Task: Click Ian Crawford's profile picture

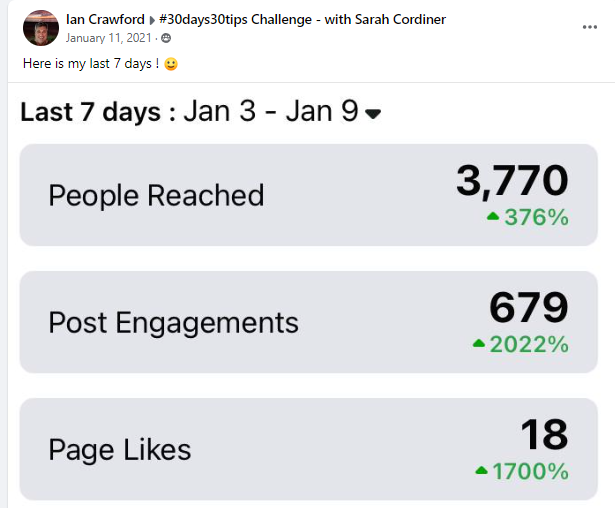Action: point(40,28)
